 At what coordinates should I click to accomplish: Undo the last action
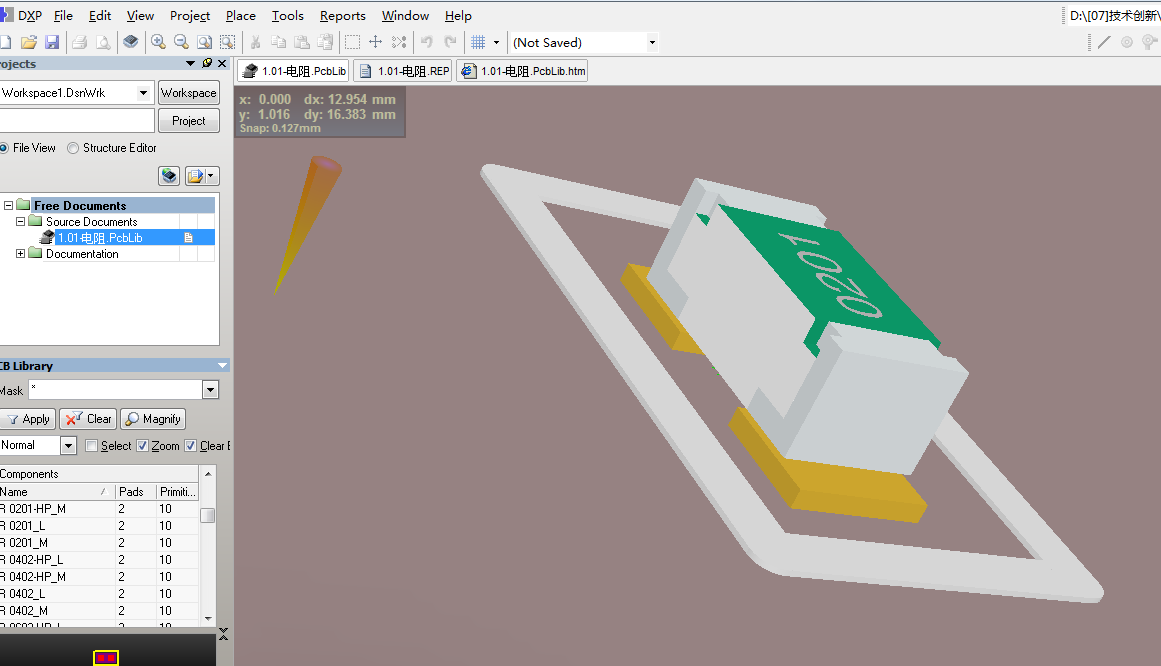(426, 42)
